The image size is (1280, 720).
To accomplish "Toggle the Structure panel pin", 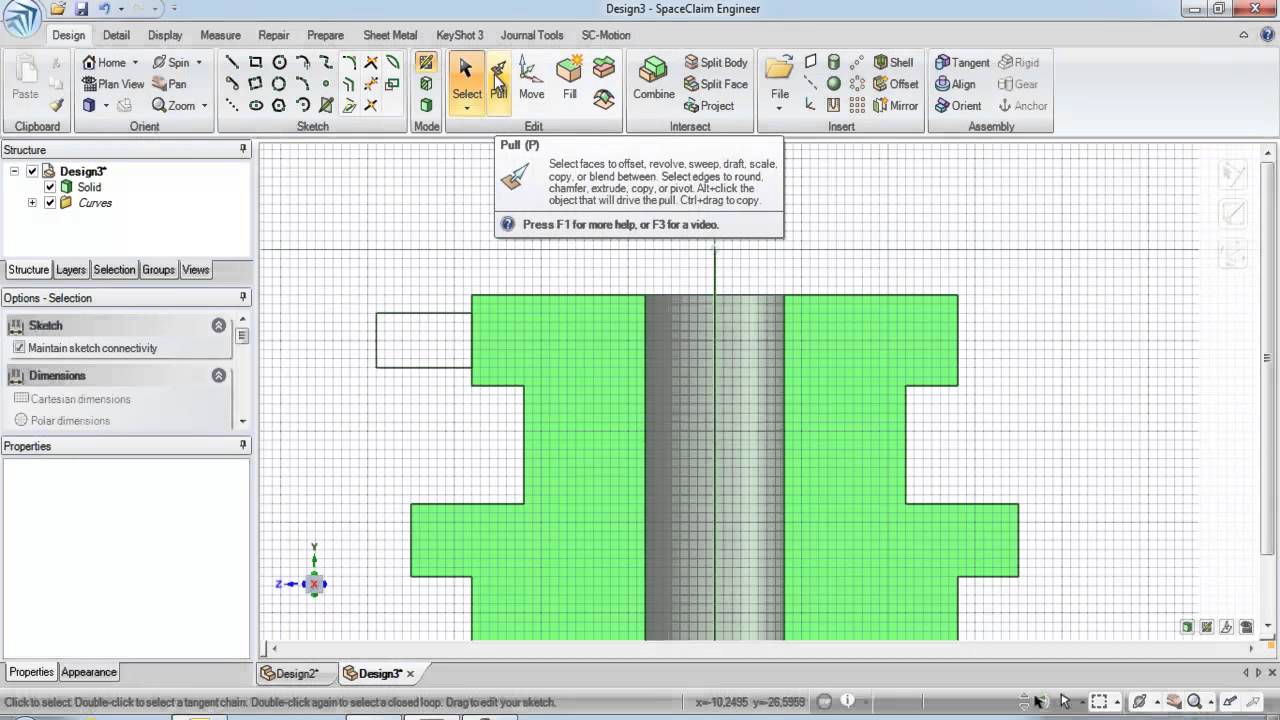I will tap(243, 149).
